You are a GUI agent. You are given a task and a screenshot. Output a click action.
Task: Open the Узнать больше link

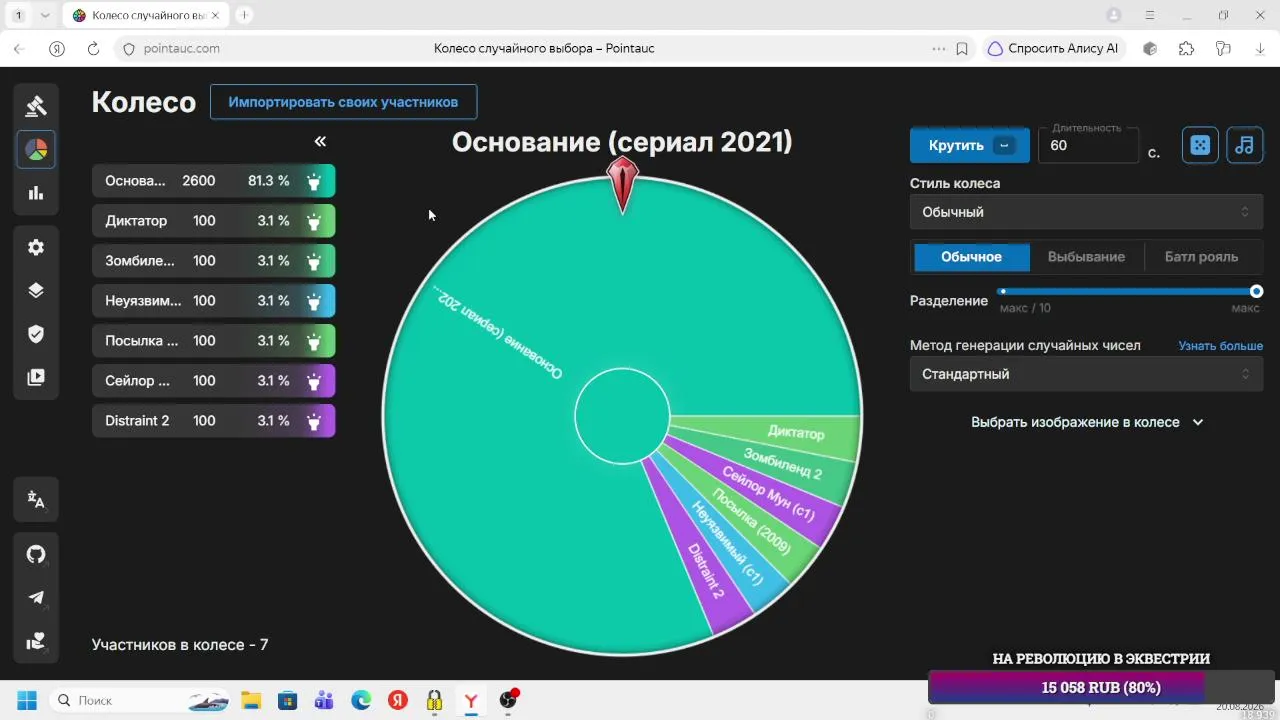tap(1220, 346)
